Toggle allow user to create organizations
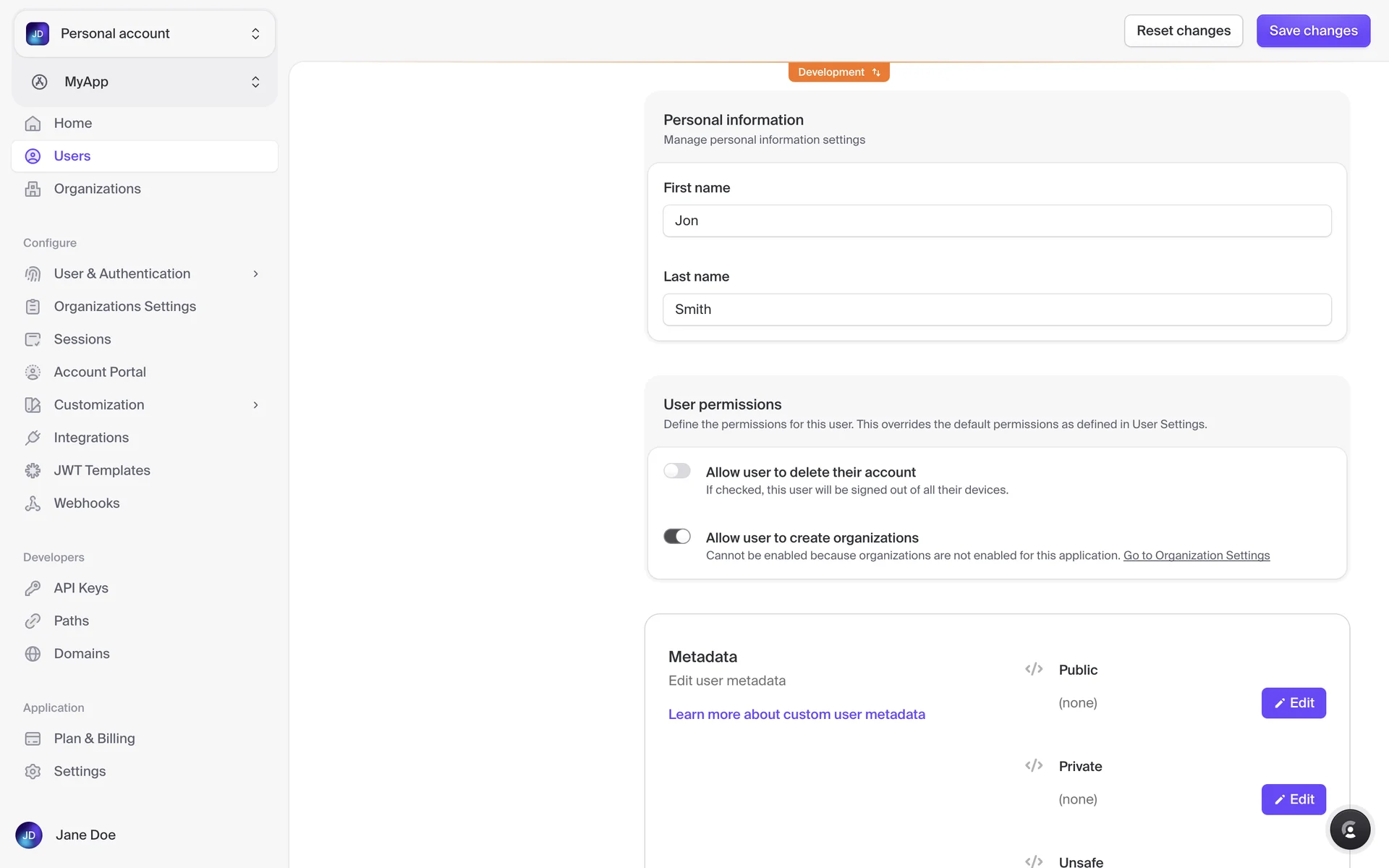 click(677, 537)
